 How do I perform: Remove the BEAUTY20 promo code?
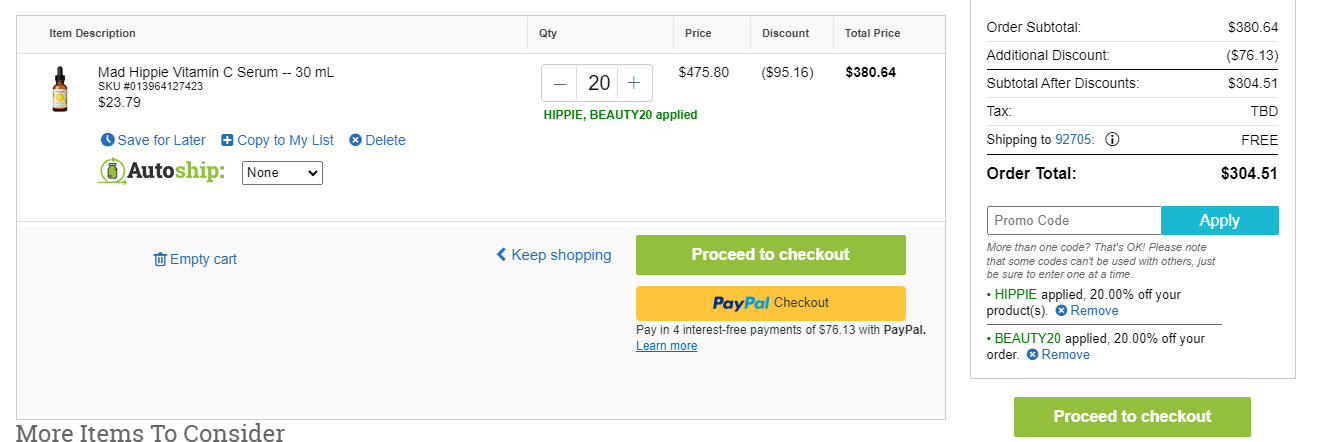tap(1058, 355)
